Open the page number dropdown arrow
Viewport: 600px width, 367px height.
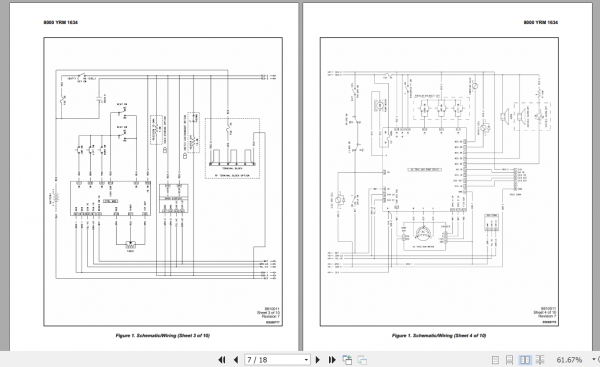click(306, 360)
